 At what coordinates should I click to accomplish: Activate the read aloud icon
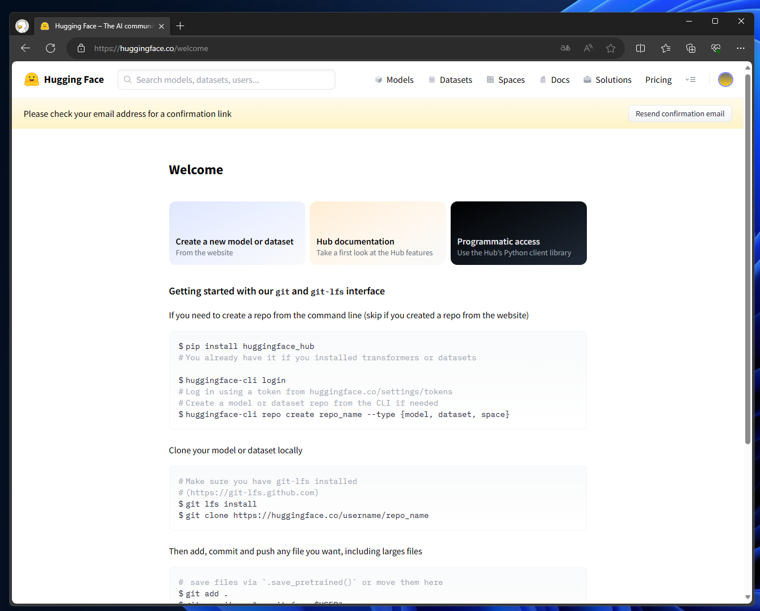(x=588, y=48)
